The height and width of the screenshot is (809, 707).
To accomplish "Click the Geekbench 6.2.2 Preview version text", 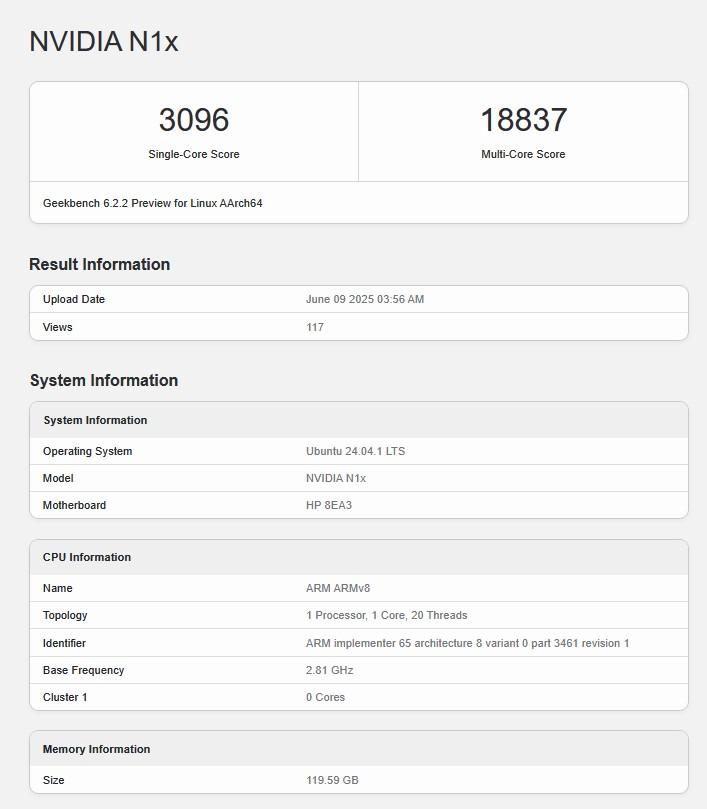I will [153, 203].
